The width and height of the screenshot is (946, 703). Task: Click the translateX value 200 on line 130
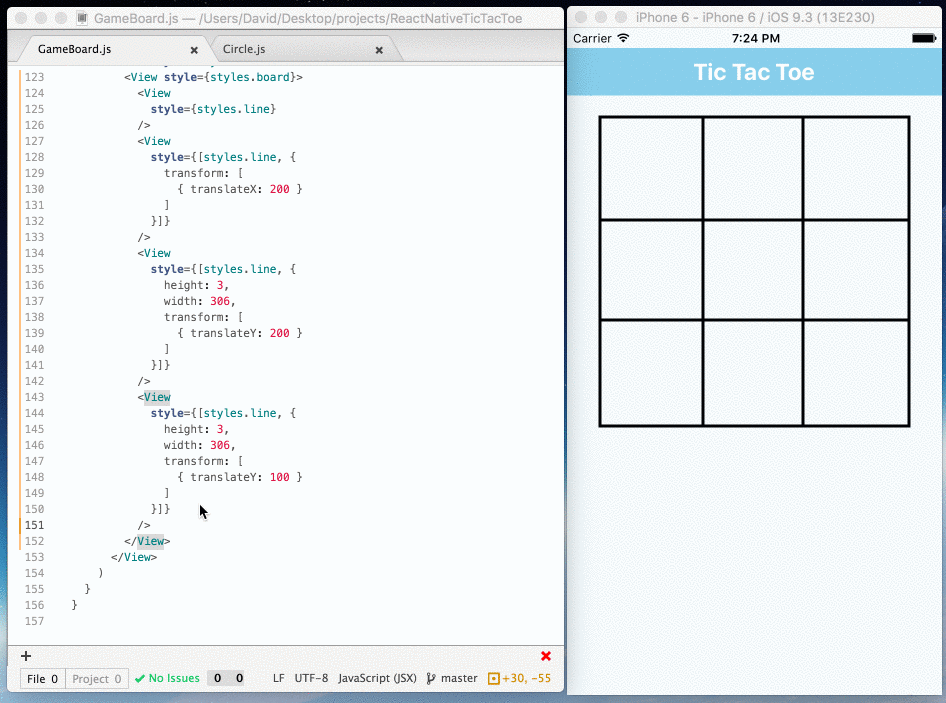pyautogui.click(x=279, y=189)
